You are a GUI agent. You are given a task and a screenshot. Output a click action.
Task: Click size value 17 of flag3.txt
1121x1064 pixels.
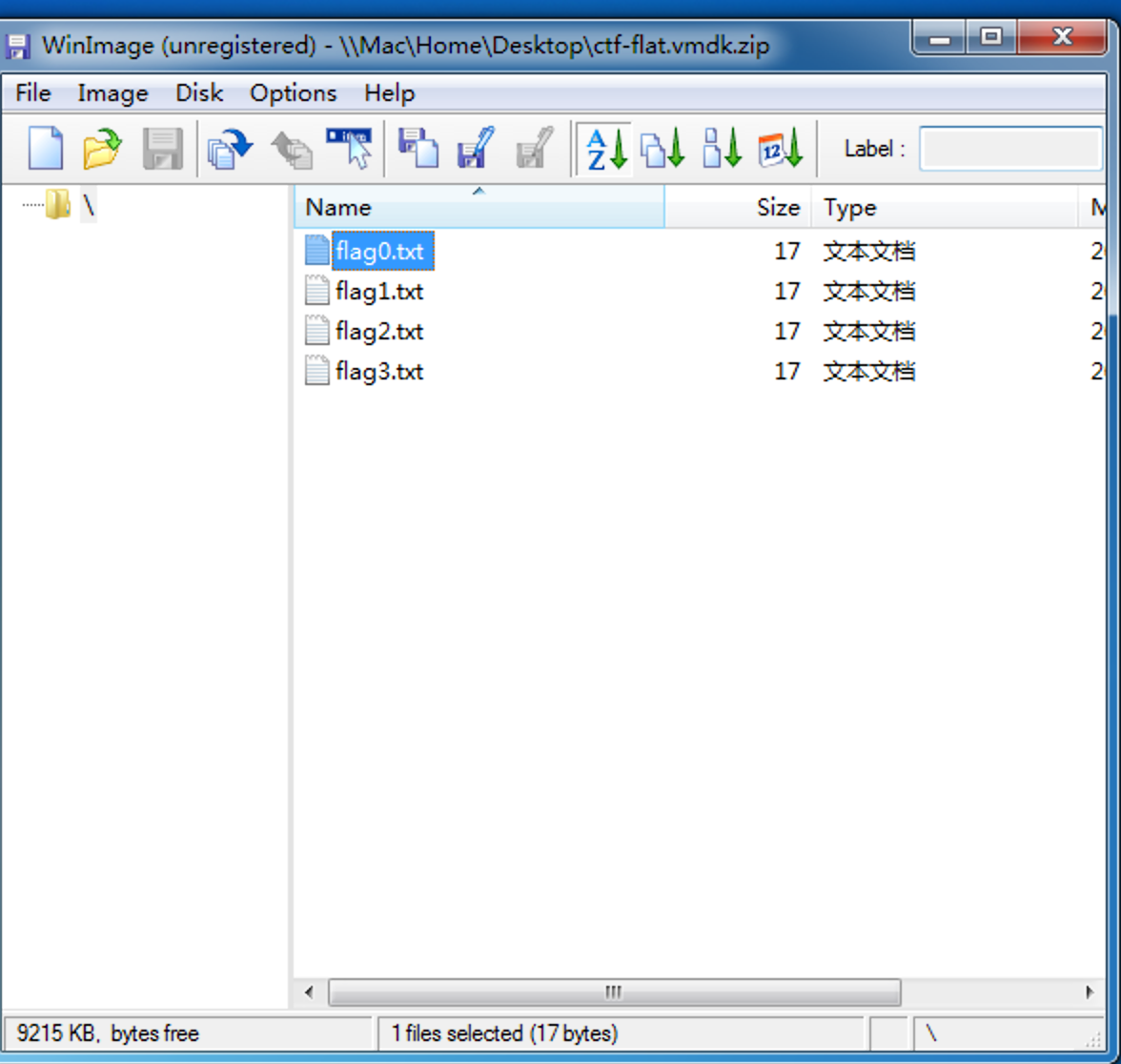click(787, 371)
